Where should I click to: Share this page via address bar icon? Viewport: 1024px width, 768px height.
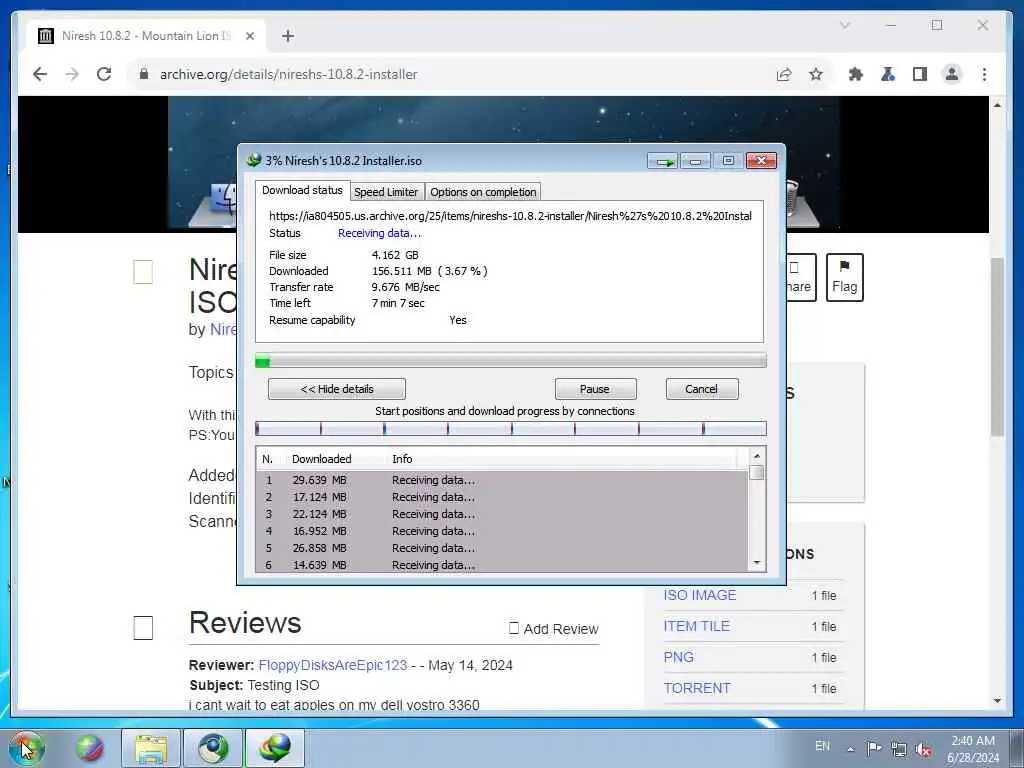pyautogui.click(x=784, y=74)
